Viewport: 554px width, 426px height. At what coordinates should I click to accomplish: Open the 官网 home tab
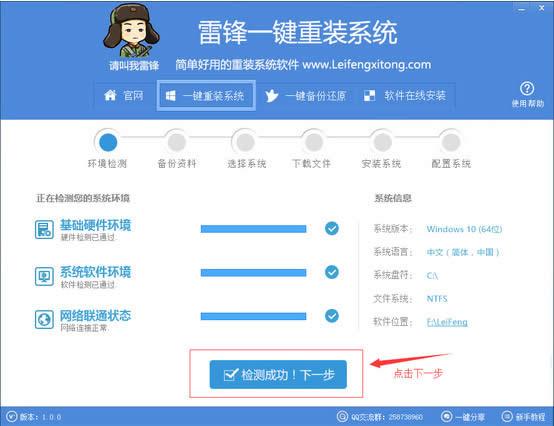point(124,95)
